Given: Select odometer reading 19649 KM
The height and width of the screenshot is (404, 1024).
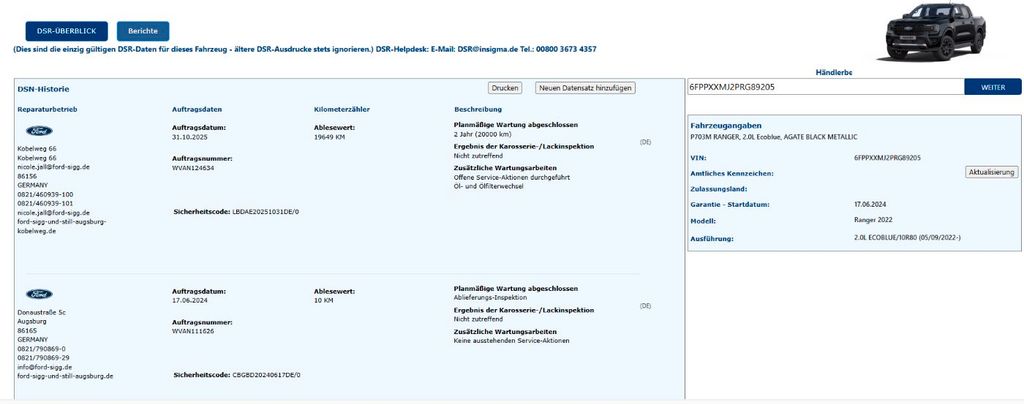Looking at the screenshot, I should pyautogui.click(x=332, y=137).
